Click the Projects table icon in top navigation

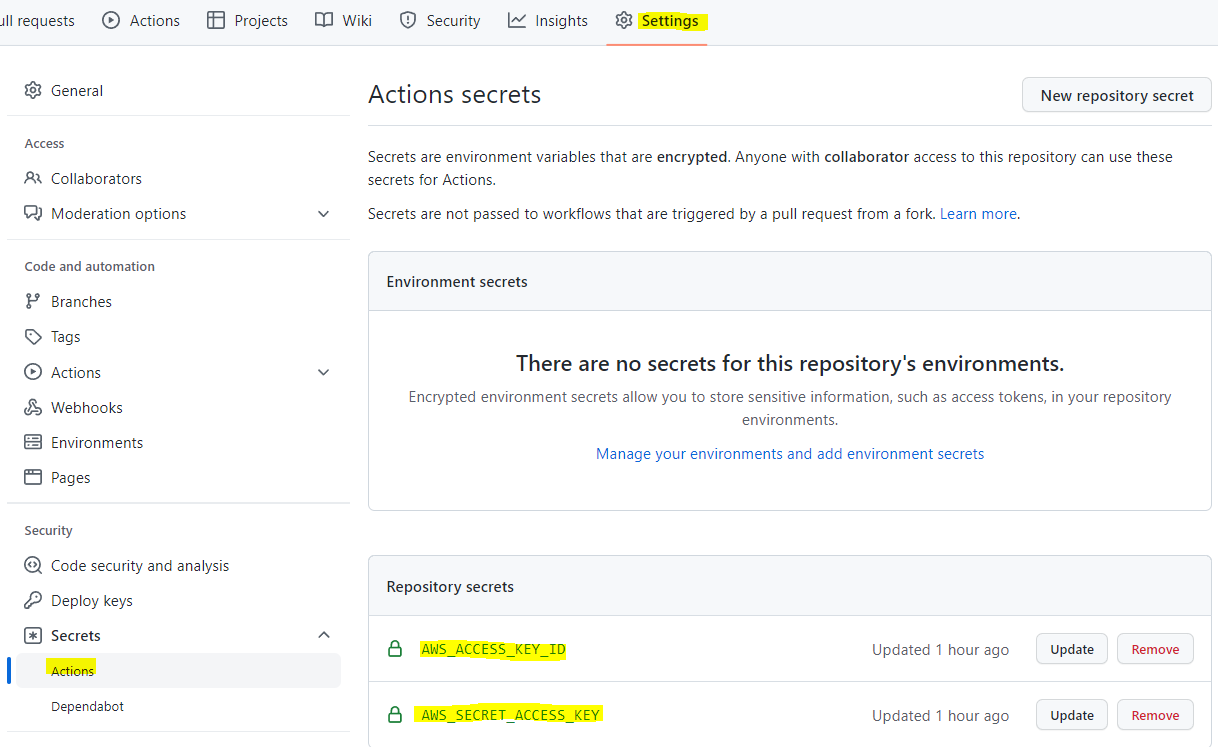[216, 20]
